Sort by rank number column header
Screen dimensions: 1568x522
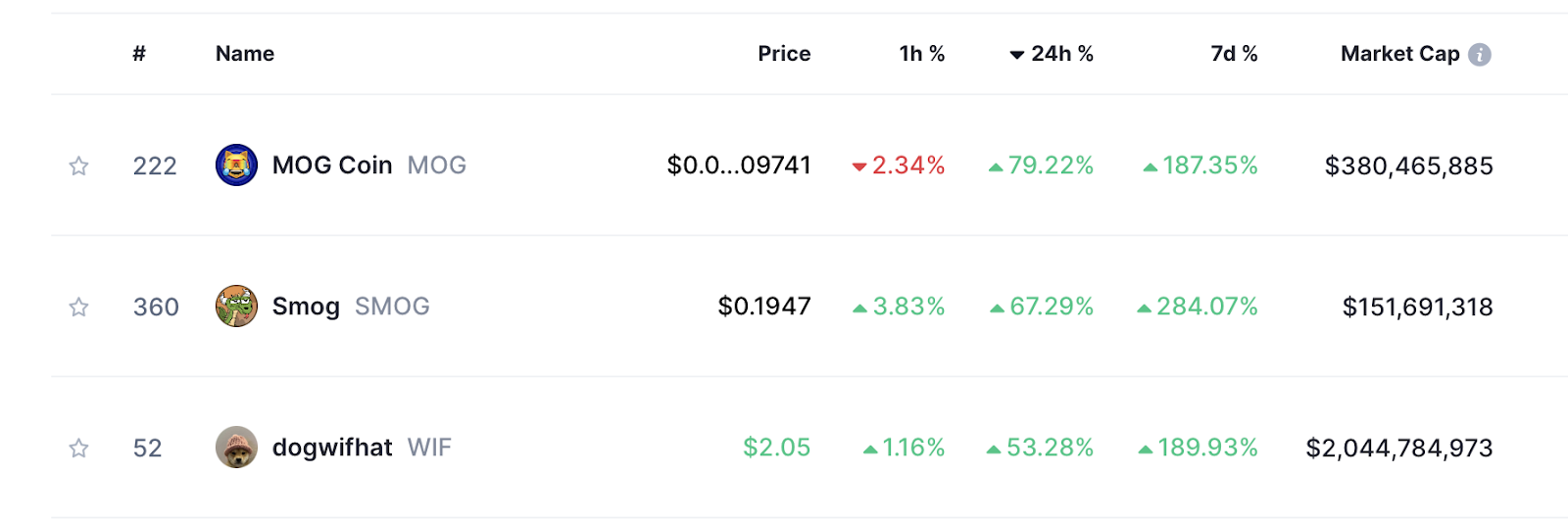139,54
